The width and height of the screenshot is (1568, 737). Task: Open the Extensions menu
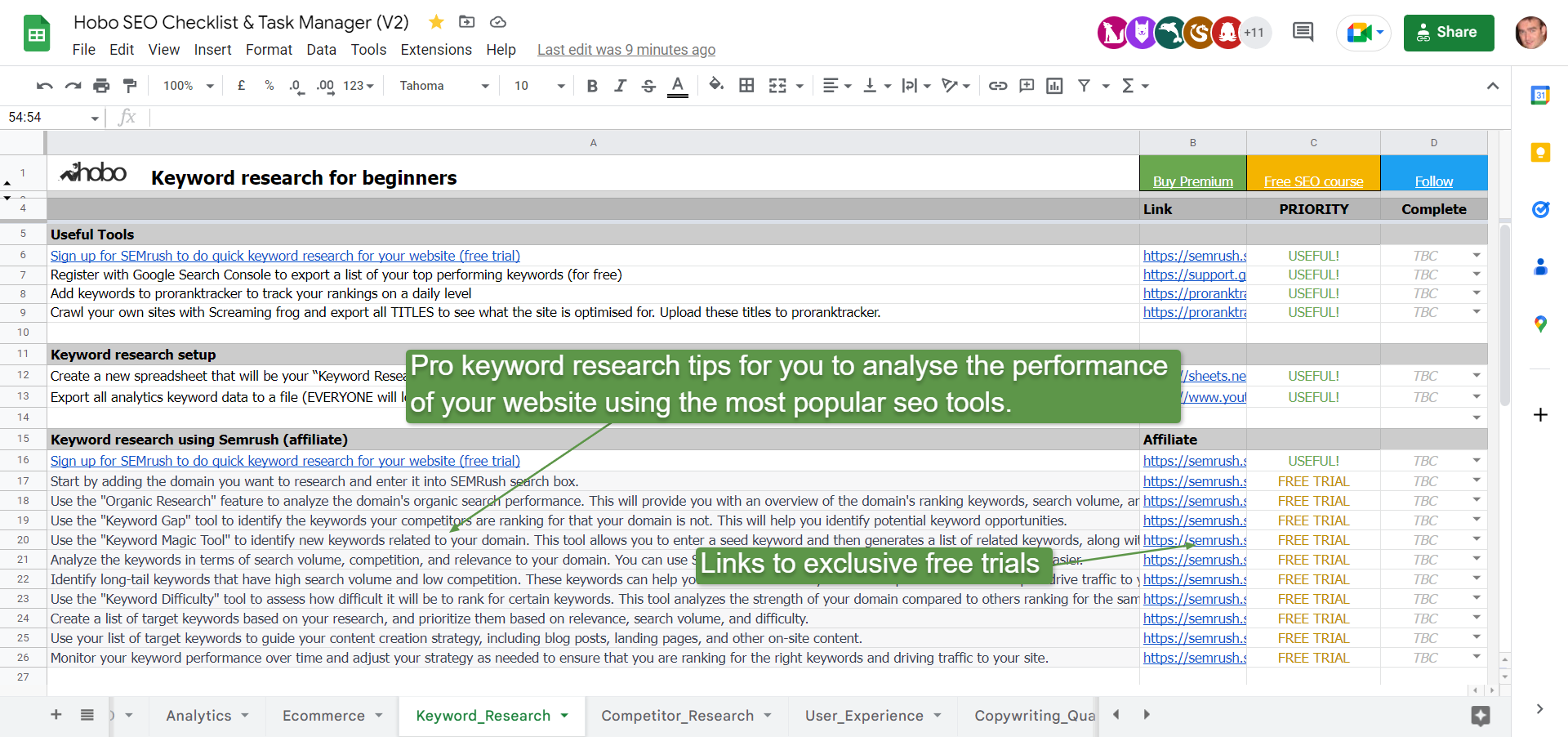coord(436,50)
